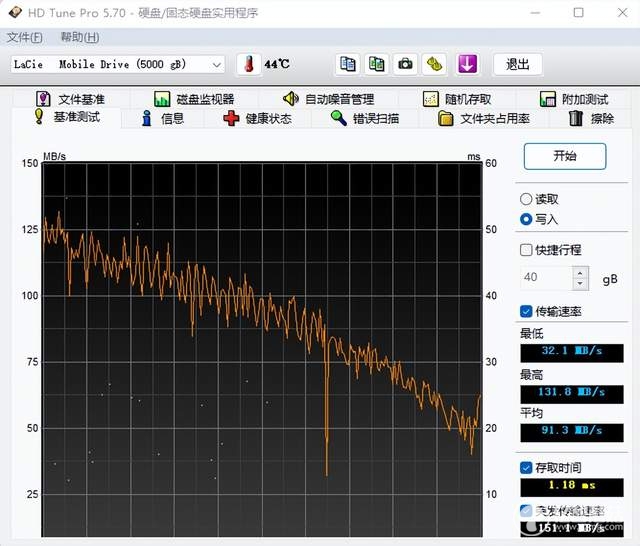Switch to the 附加测试 tab
This screenshot has width=640, height=546.
[x=574, y=99]
